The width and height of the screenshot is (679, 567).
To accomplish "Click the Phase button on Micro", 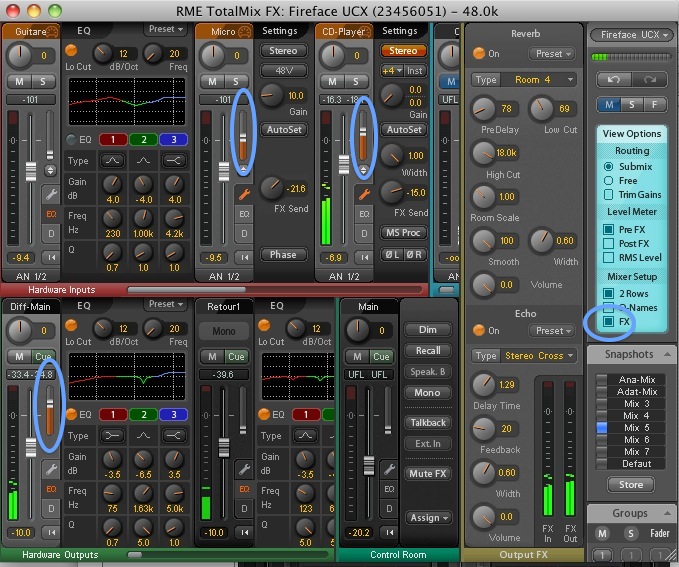I will 284,255.
